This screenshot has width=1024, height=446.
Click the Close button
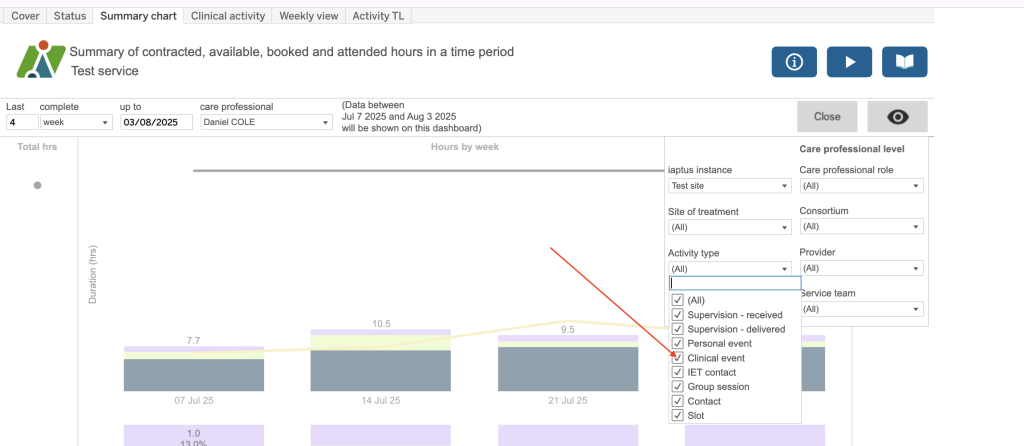pyautogui.click(x=827, y=117)
